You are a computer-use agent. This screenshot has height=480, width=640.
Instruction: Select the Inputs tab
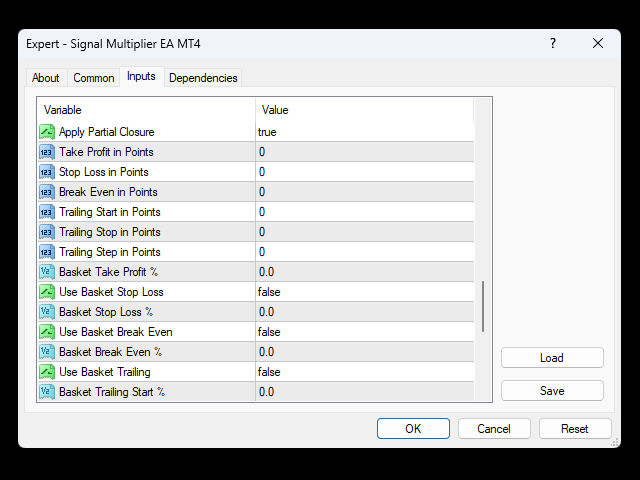click(141, 76)
